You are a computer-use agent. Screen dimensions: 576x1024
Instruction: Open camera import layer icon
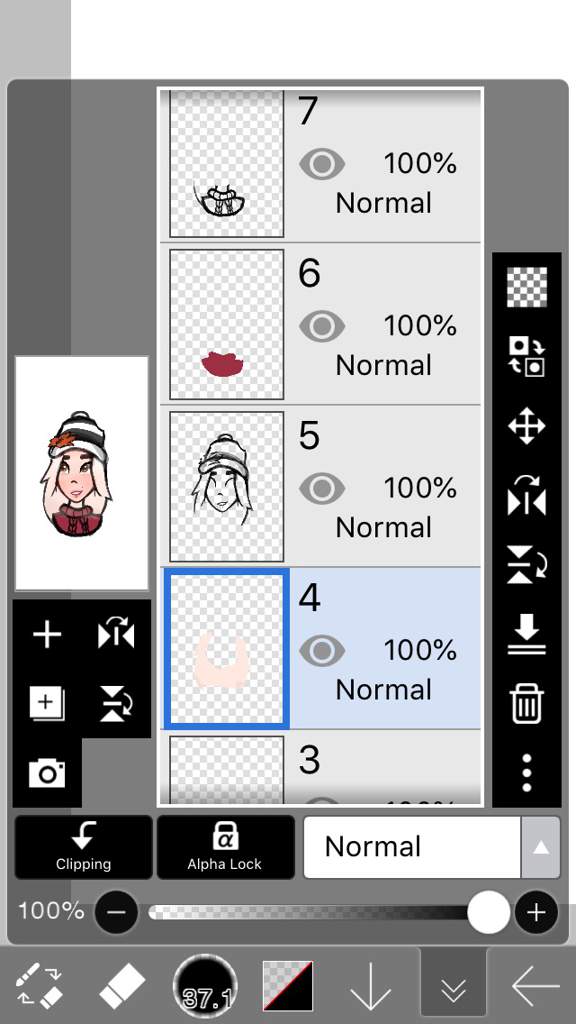47,773
